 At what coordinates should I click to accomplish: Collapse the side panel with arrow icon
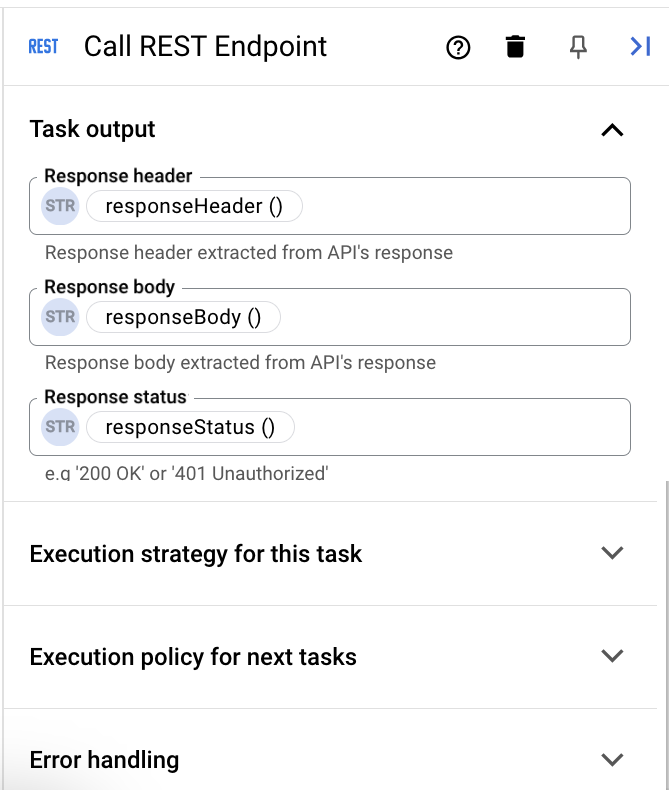coord(640,46)
